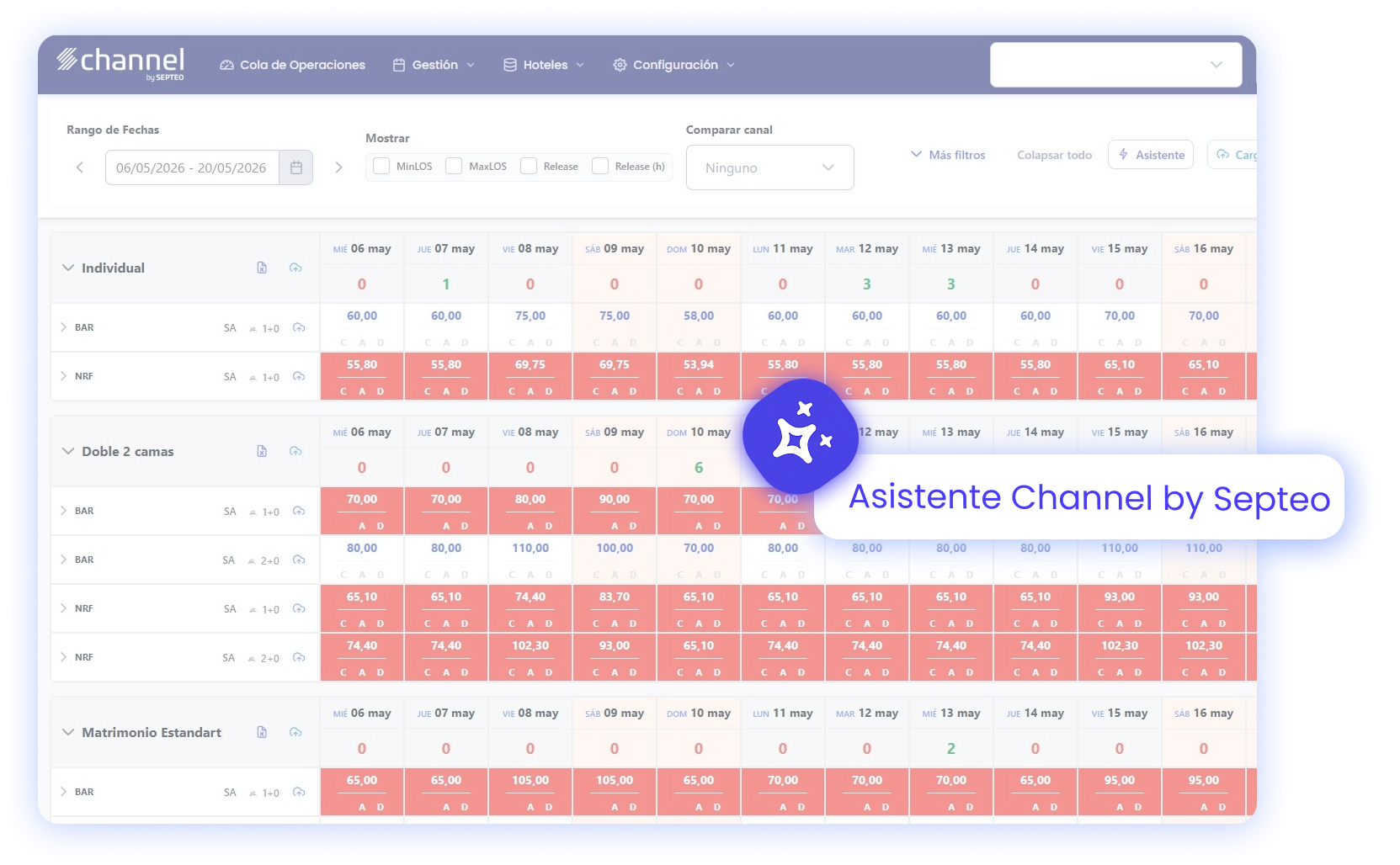Click the Matrimonio Estandart header cloud icon
This screenshot has width=1400, height=865.
coord(295,732)
